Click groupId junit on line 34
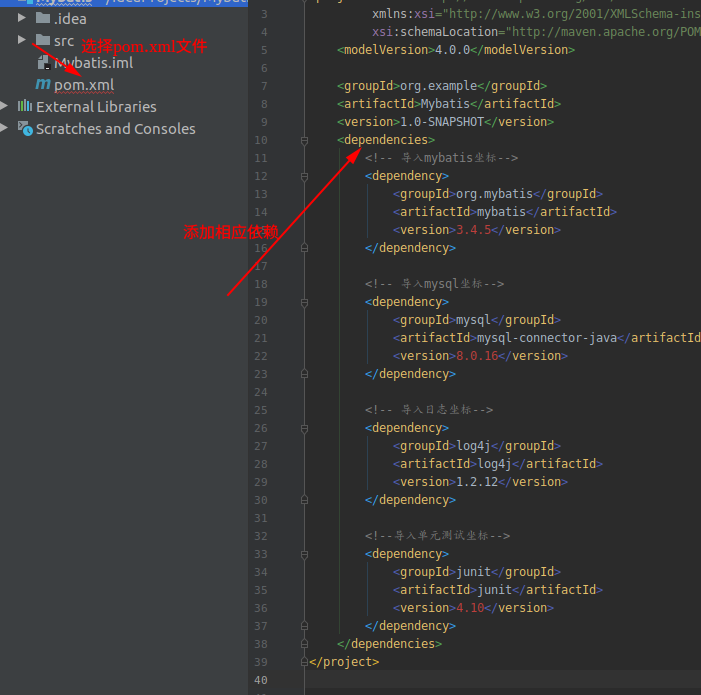Viewport: 701px width, 695px height. tap(473, 572)
